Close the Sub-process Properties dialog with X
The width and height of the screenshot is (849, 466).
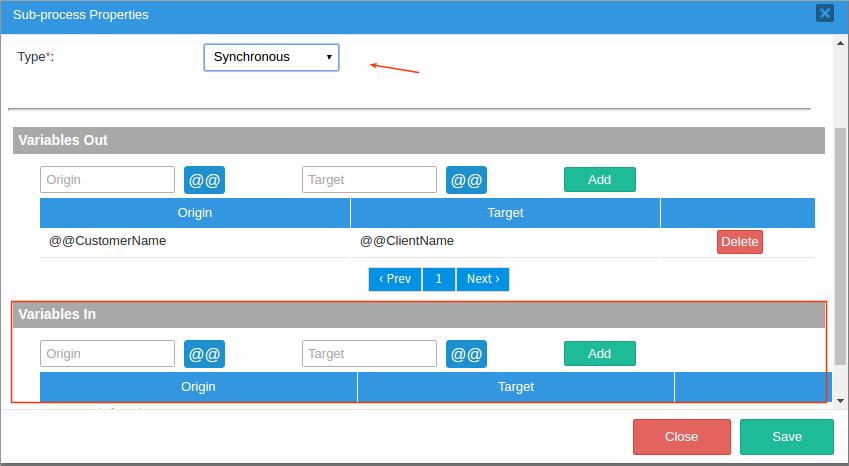tap(824, 13)
